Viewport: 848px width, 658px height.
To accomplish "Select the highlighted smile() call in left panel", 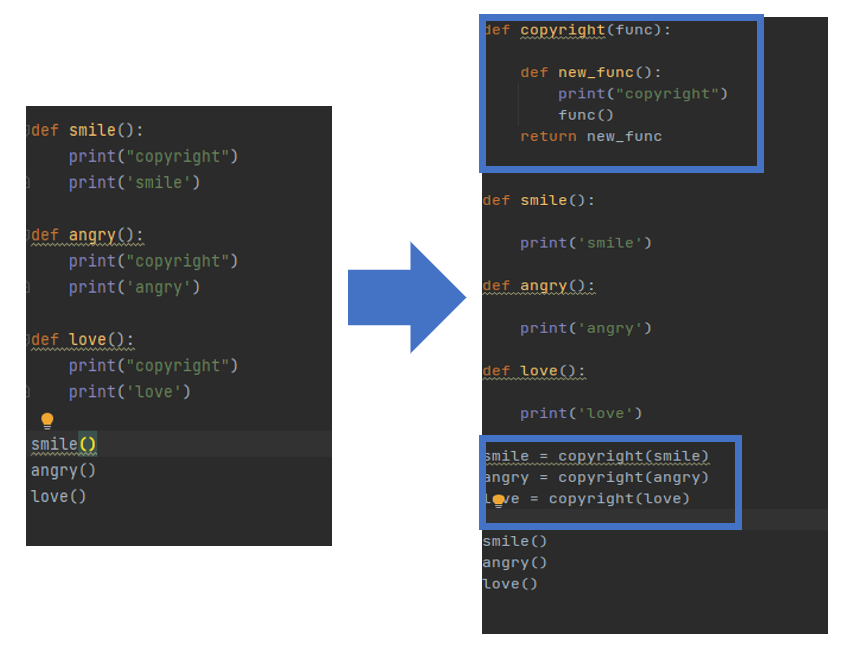I will click(62, 443).
